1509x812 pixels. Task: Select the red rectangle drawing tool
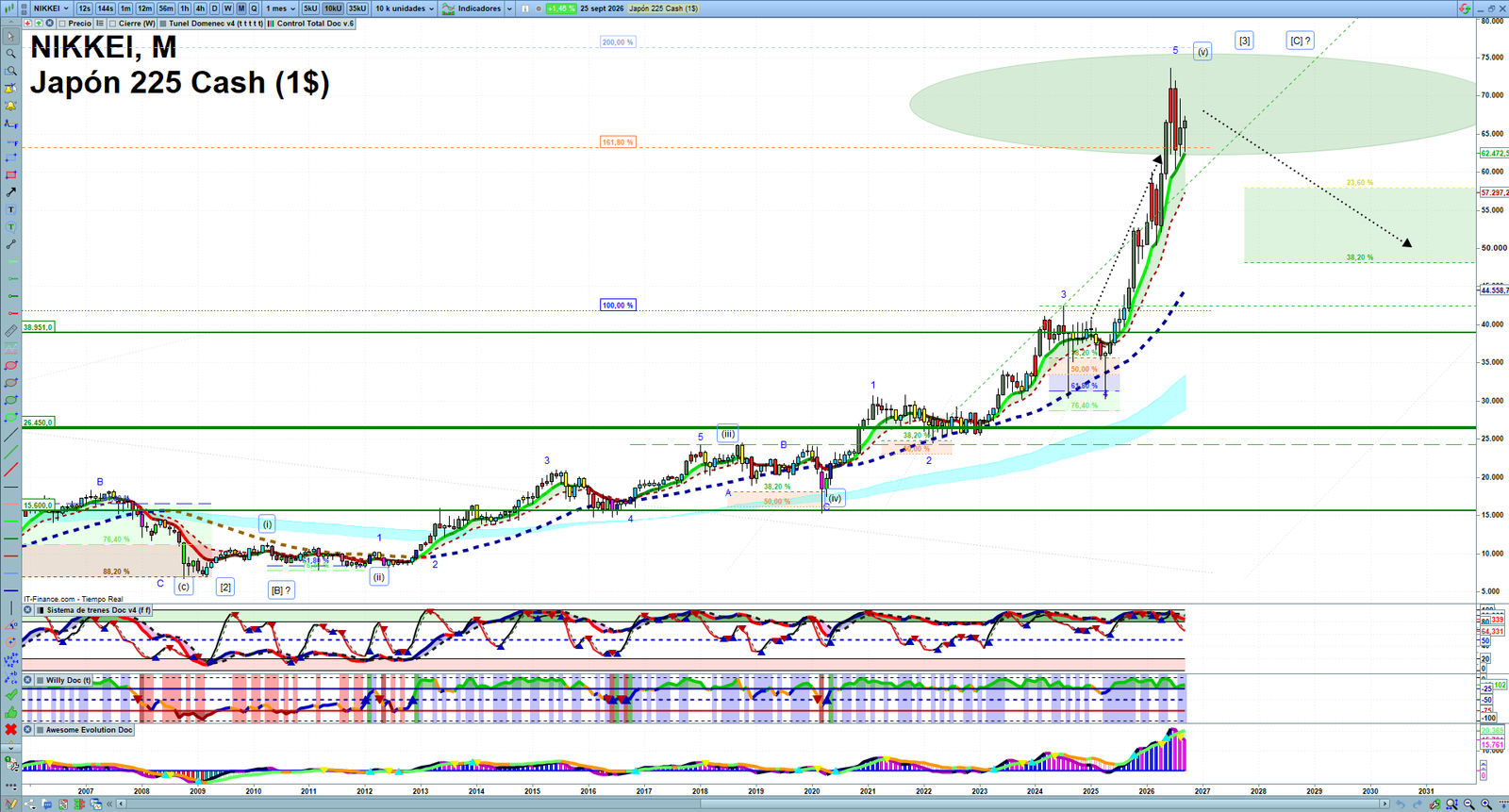pos(11,174)
